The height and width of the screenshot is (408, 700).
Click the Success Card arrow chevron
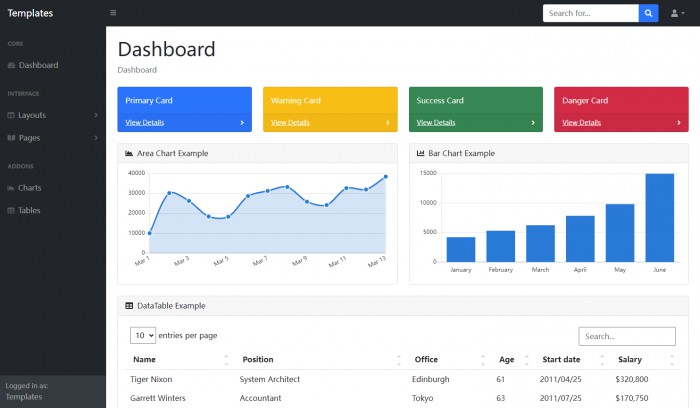pos(533,123)
